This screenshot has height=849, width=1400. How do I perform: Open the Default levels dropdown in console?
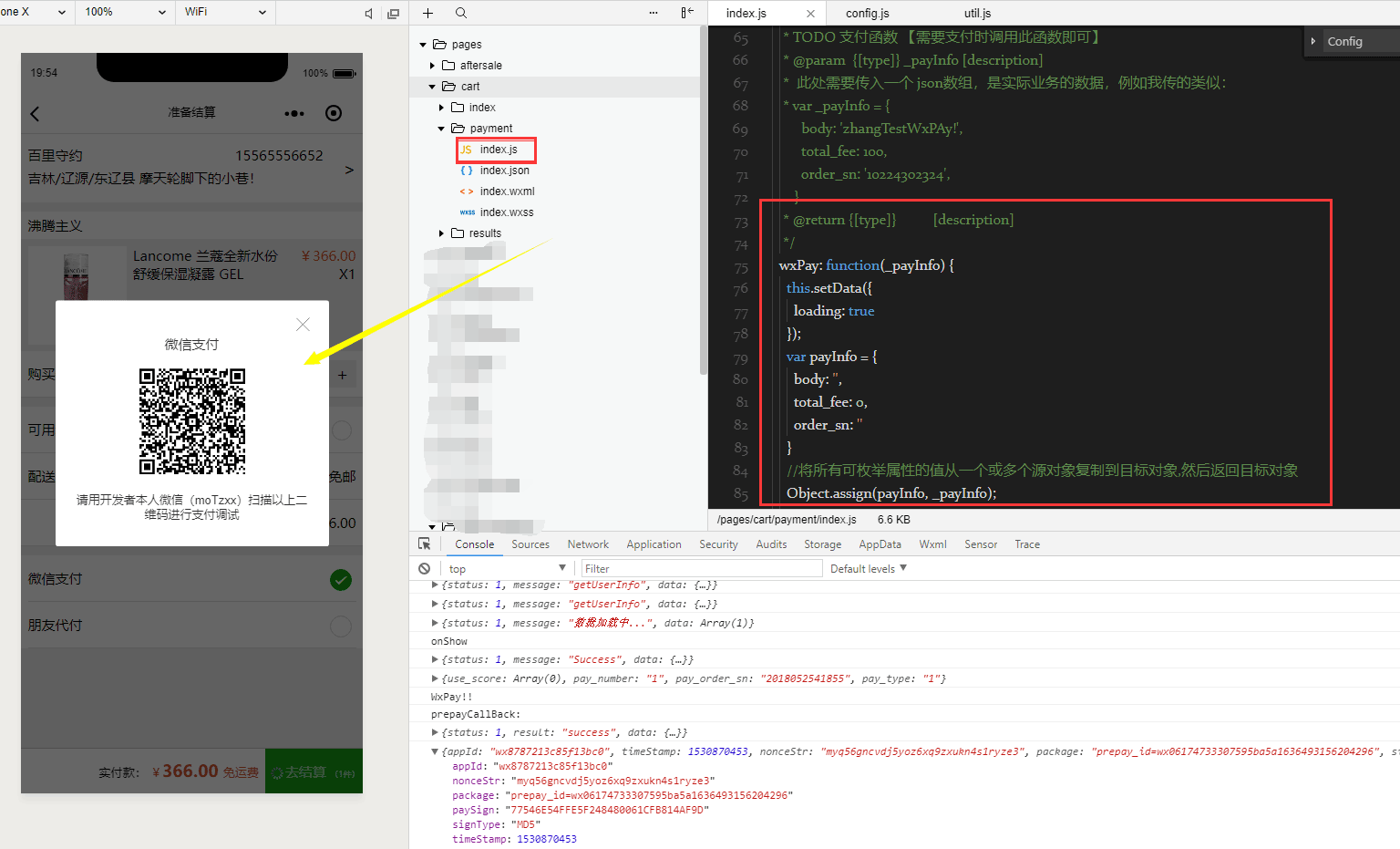coord(869,568)
